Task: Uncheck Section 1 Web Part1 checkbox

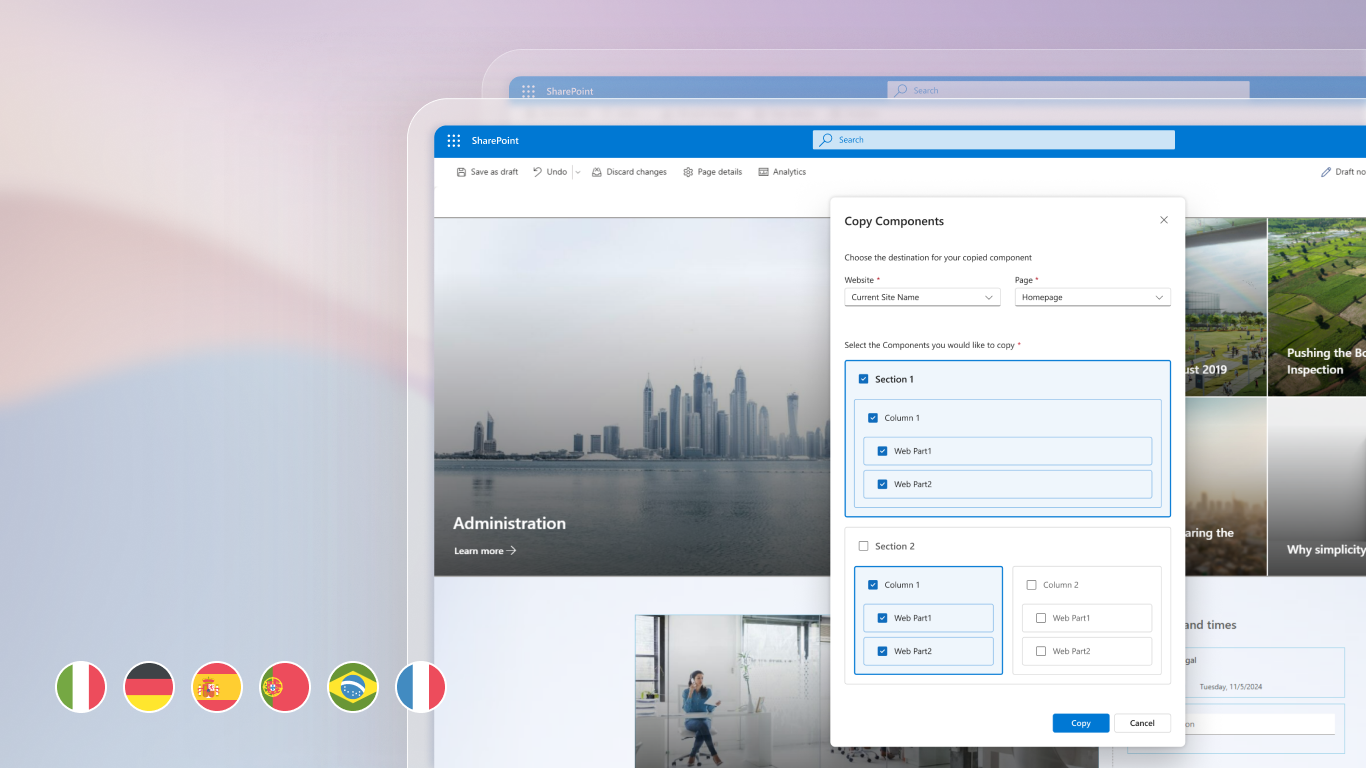Action: (x=883, y=451)
